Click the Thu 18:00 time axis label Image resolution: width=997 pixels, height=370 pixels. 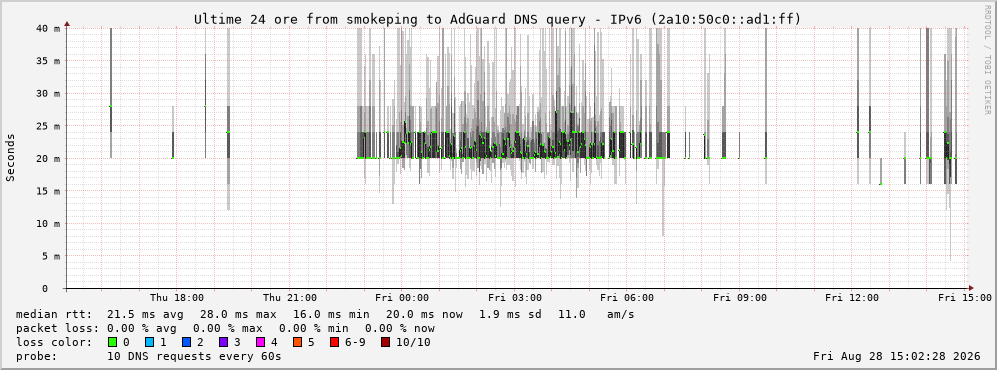coord(177,298)
